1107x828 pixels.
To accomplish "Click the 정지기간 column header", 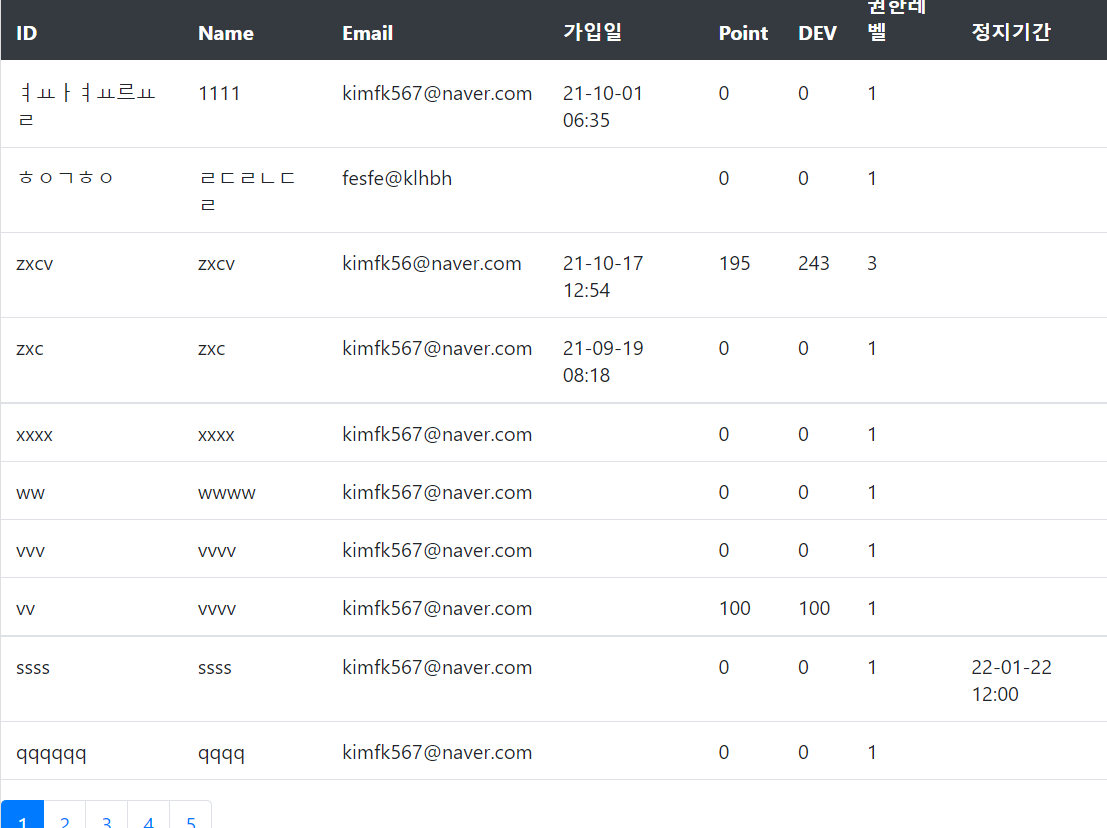I will click(x=1011, y=32).
